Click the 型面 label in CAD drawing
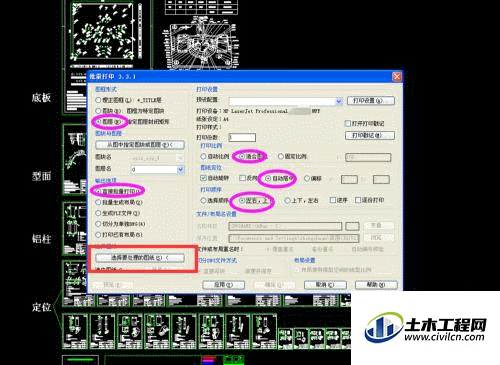Viewport: 500px width, 365px height. (x=42, y=176)
